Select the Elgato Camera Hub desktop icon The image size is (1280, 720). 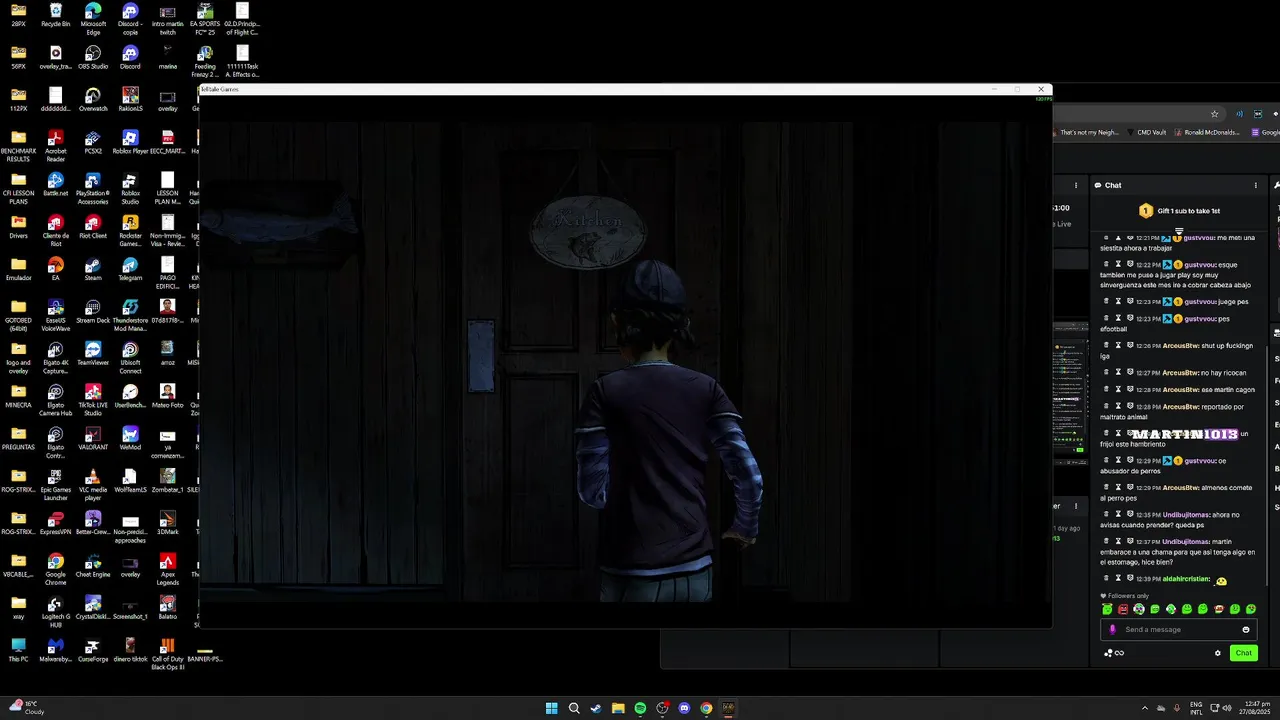coord(56,400)
